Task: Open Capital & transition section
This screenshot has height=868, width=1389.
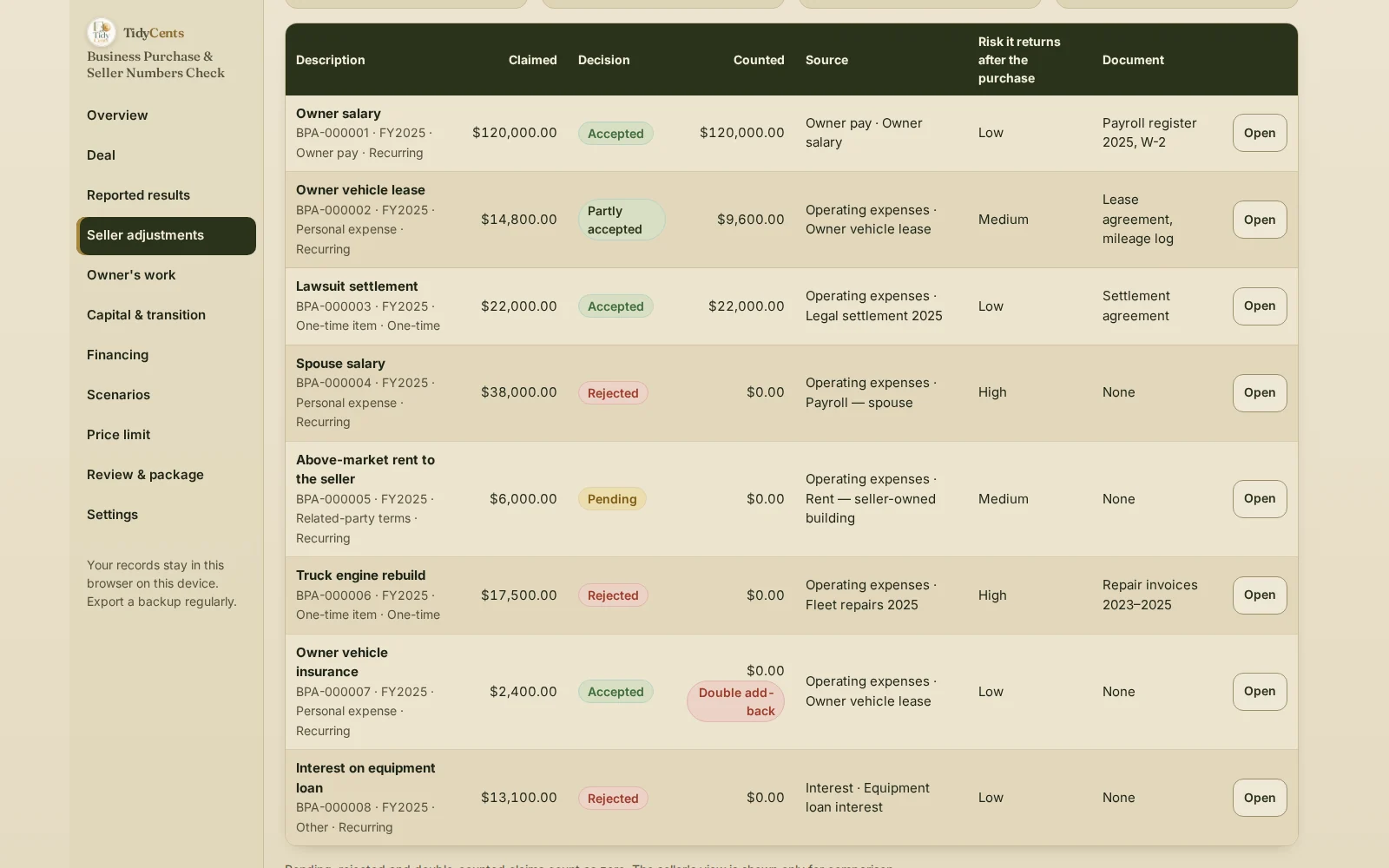Action: coord(166,315)
